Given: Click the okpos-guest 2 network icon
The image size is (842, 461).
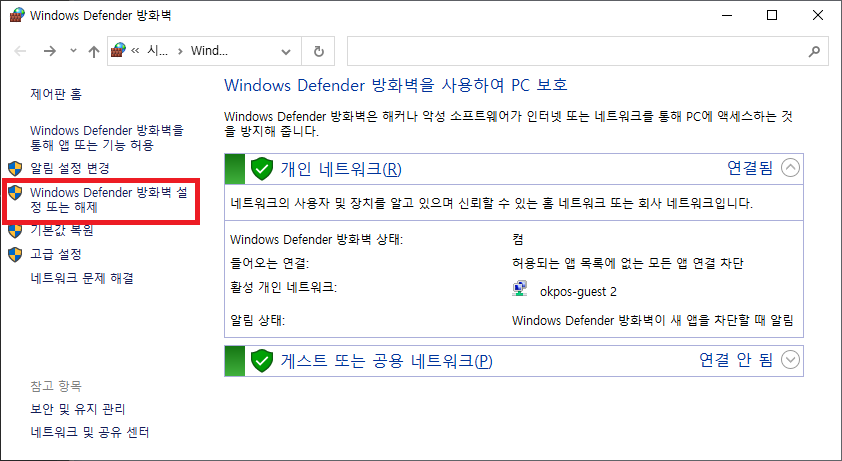Looking at the screenshot, I should coord(520,291).
